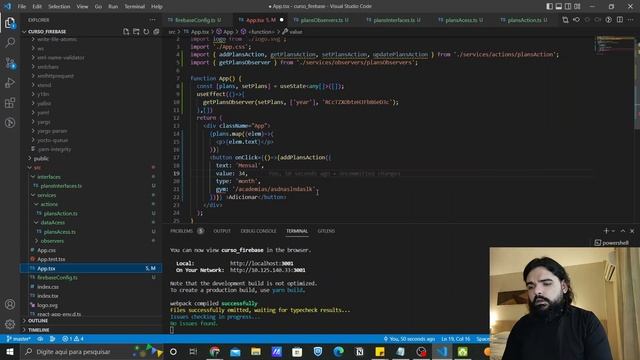
Task: Open the File menu
Action: click(22, 6)
